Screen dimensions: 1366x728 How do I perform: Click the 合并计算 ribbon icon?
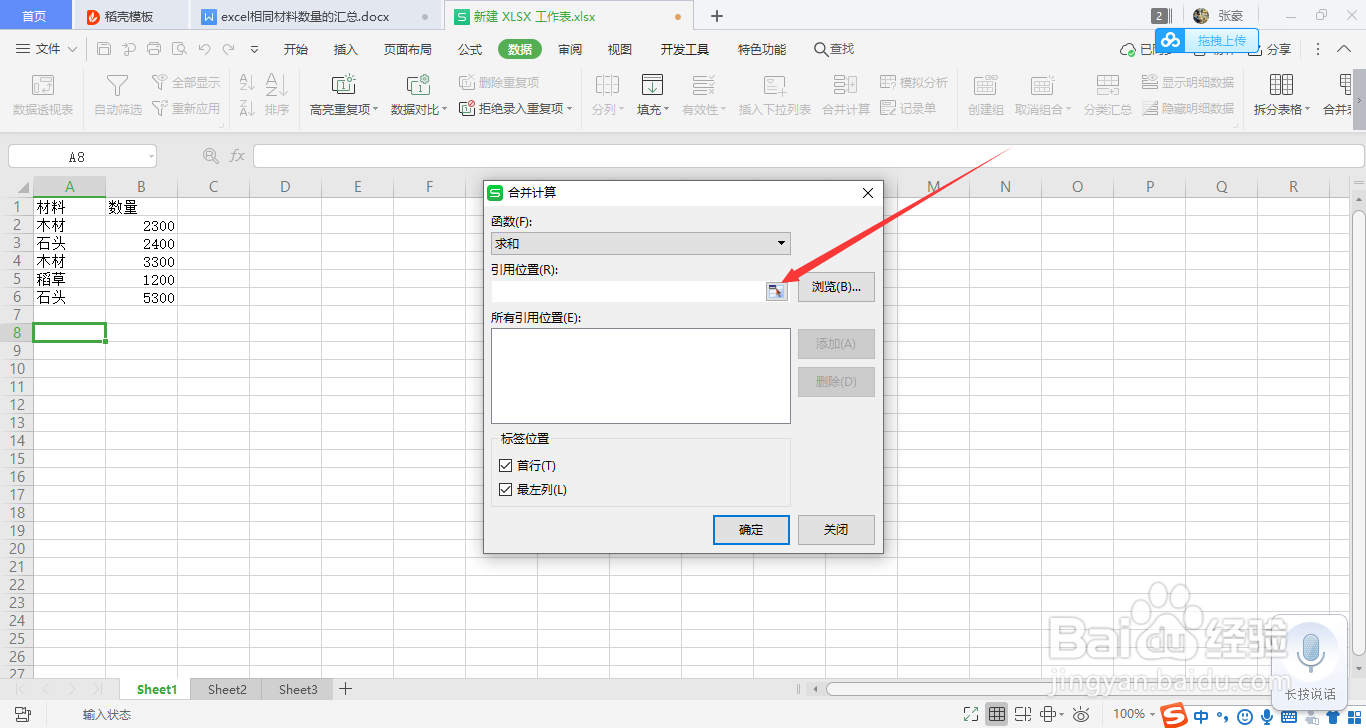point(846,85)
